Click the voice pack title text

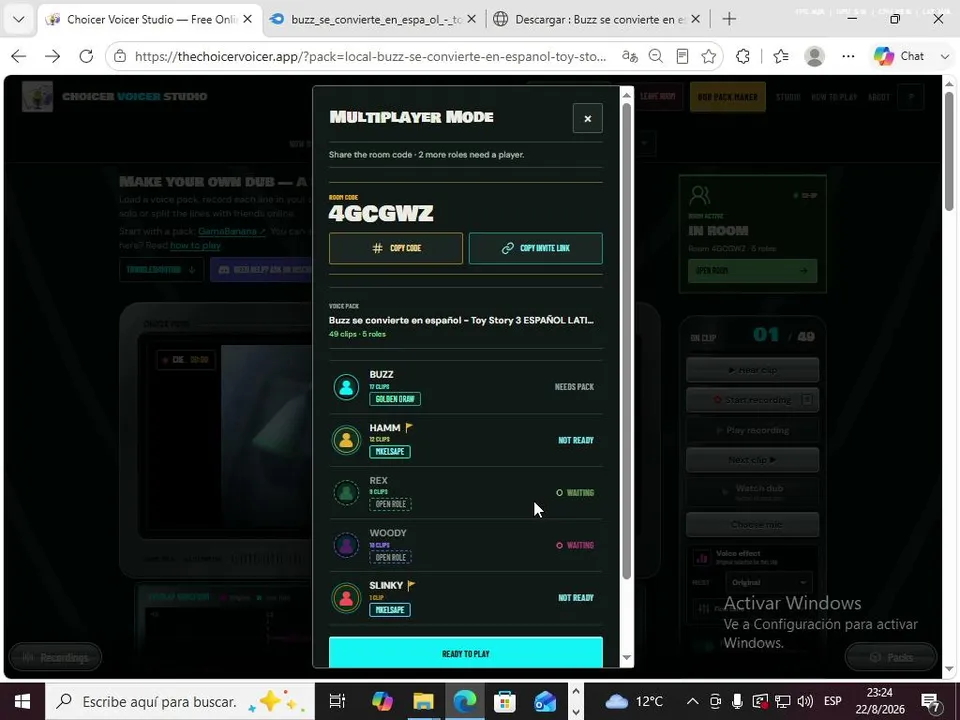(461, 320)
